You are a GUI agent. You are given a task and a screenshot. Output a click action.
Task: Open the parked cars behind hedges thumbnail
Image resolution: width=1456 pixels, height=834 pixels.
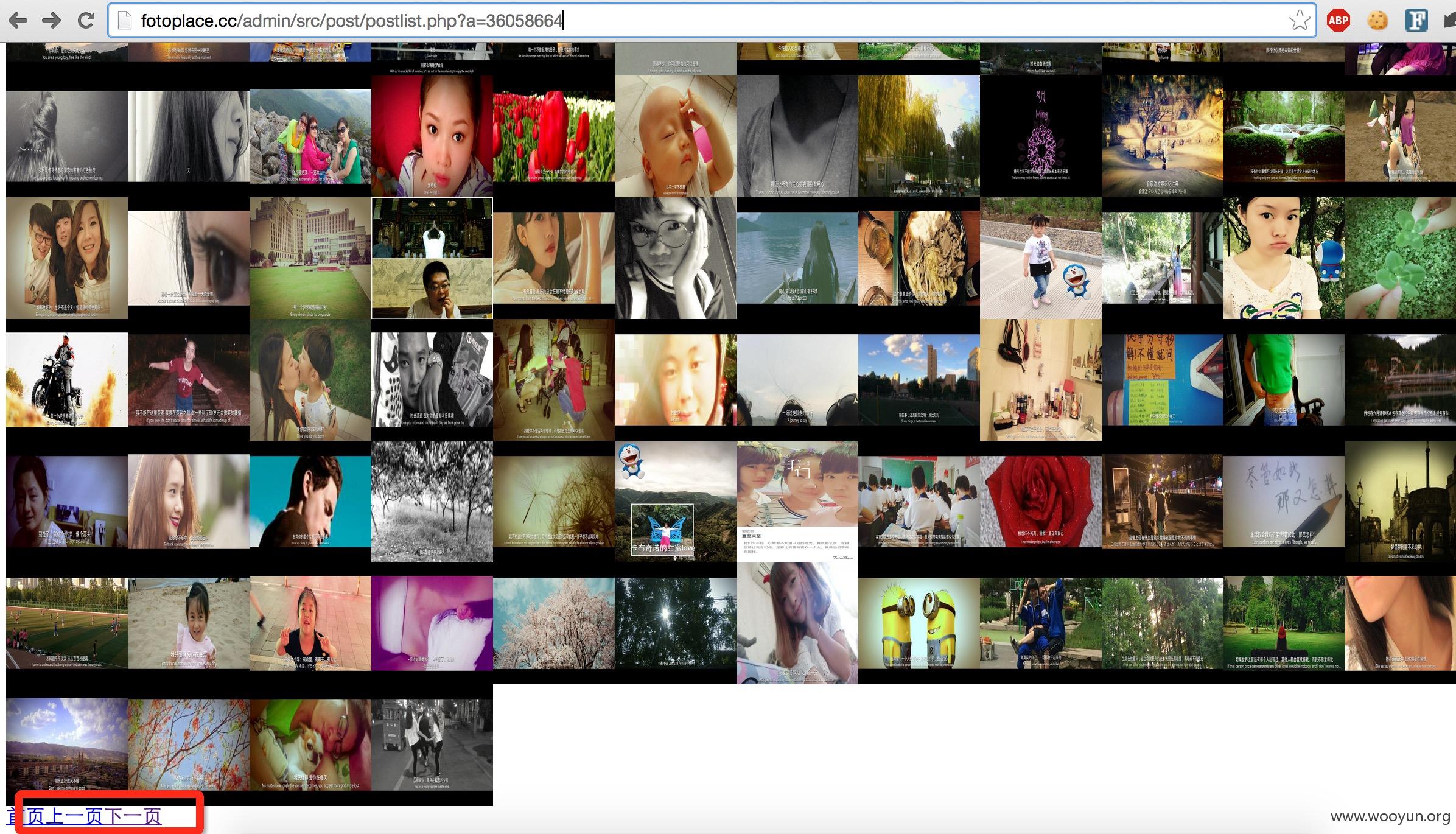(1284, 136)
